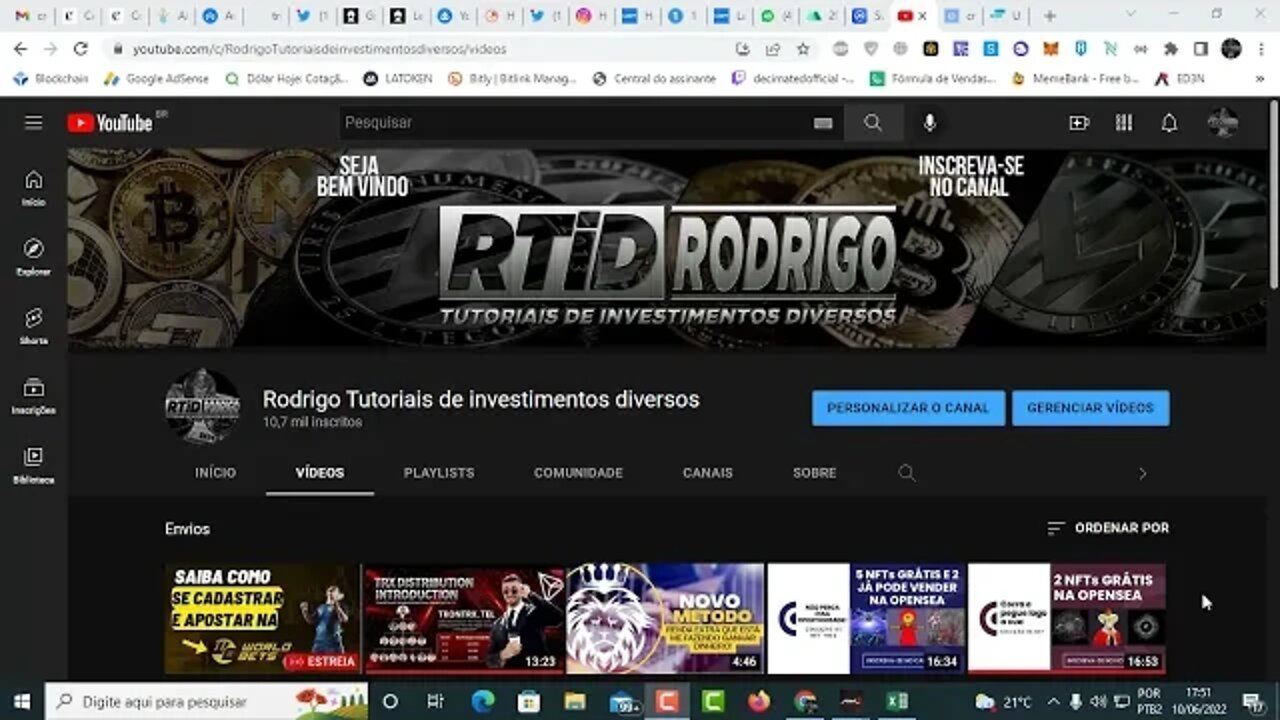The image size is (1280, 720).
Task: Open the Ordenar por sort dropdown
Action: pos(1107,528)
